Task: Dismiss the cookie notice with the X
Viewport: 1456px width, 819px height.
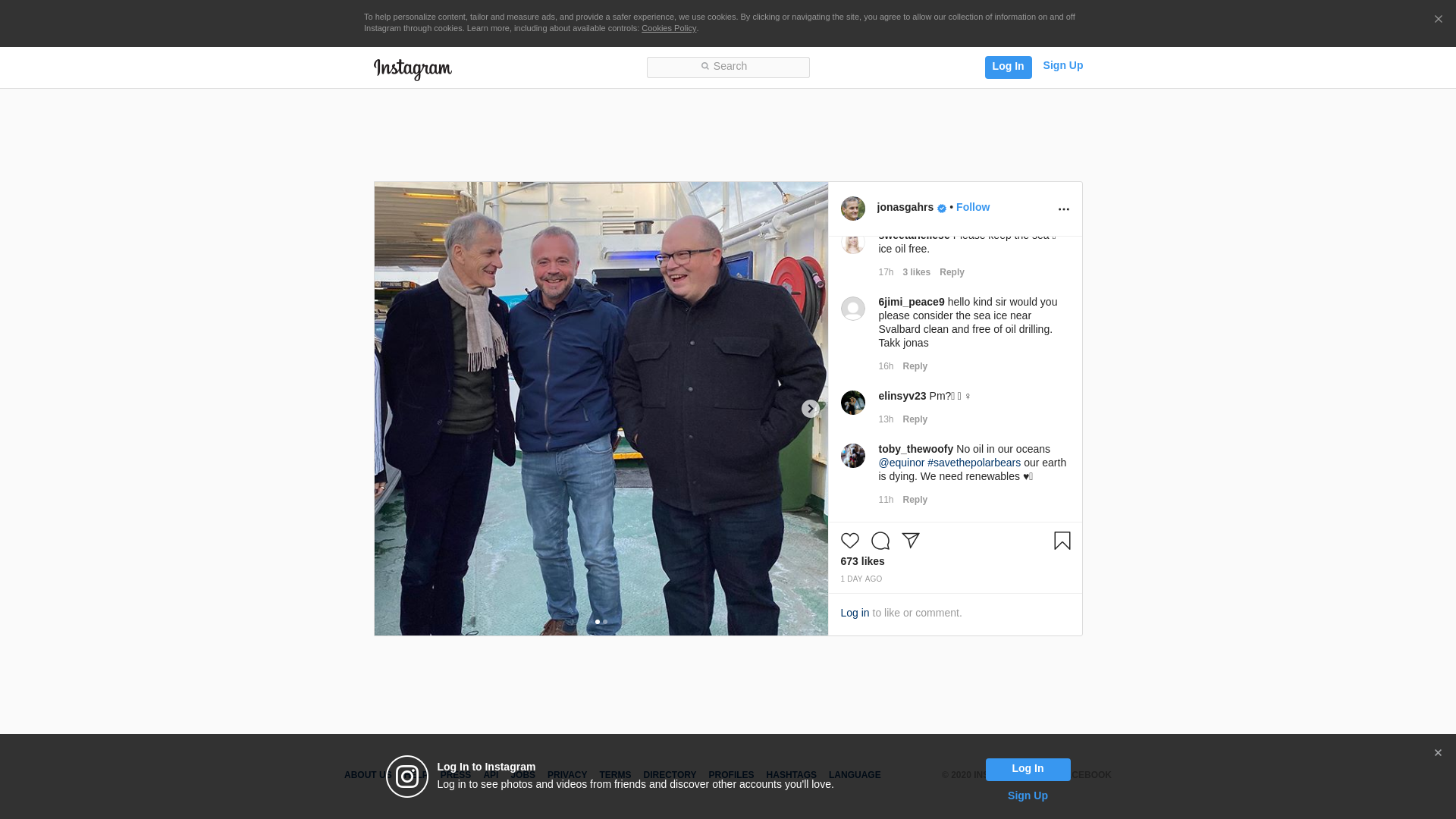Action: coord(1438,20)
